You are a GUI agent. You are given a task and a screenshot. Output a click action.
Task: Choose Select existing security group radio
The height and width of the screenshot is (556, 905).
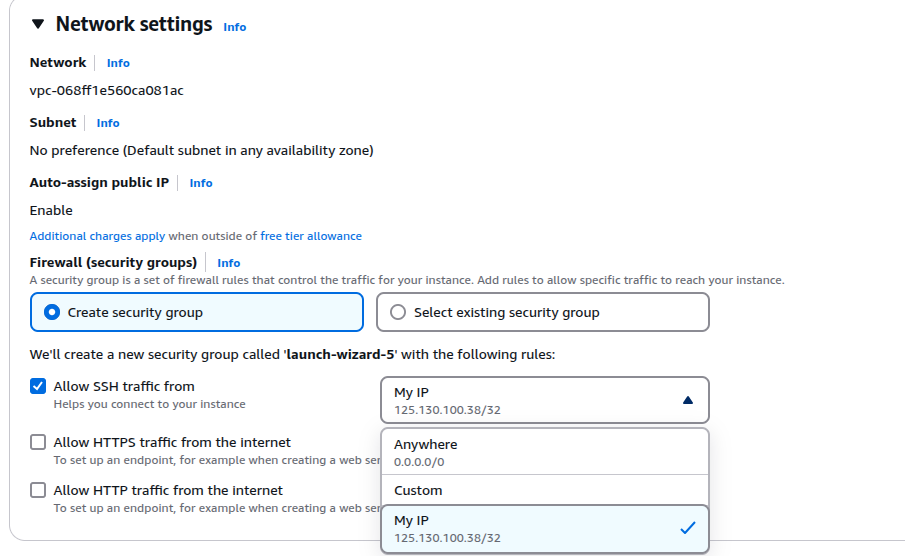(543, 312)
